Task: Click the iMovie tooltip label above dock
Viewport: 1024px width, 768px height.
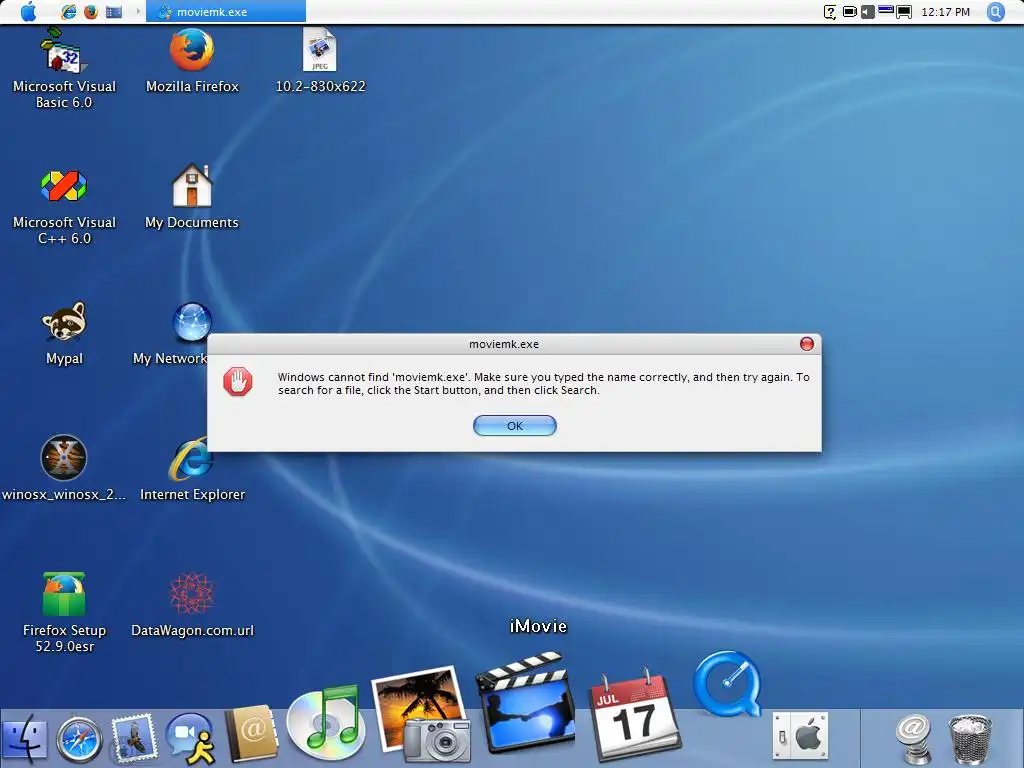Action: (x=538, y=626)
